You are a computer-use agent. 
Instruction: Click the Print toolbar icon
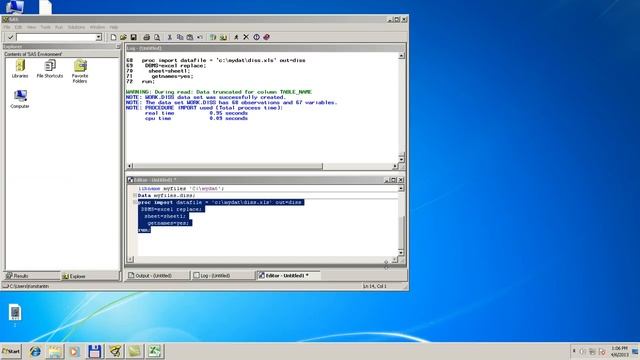pos(147,37)
